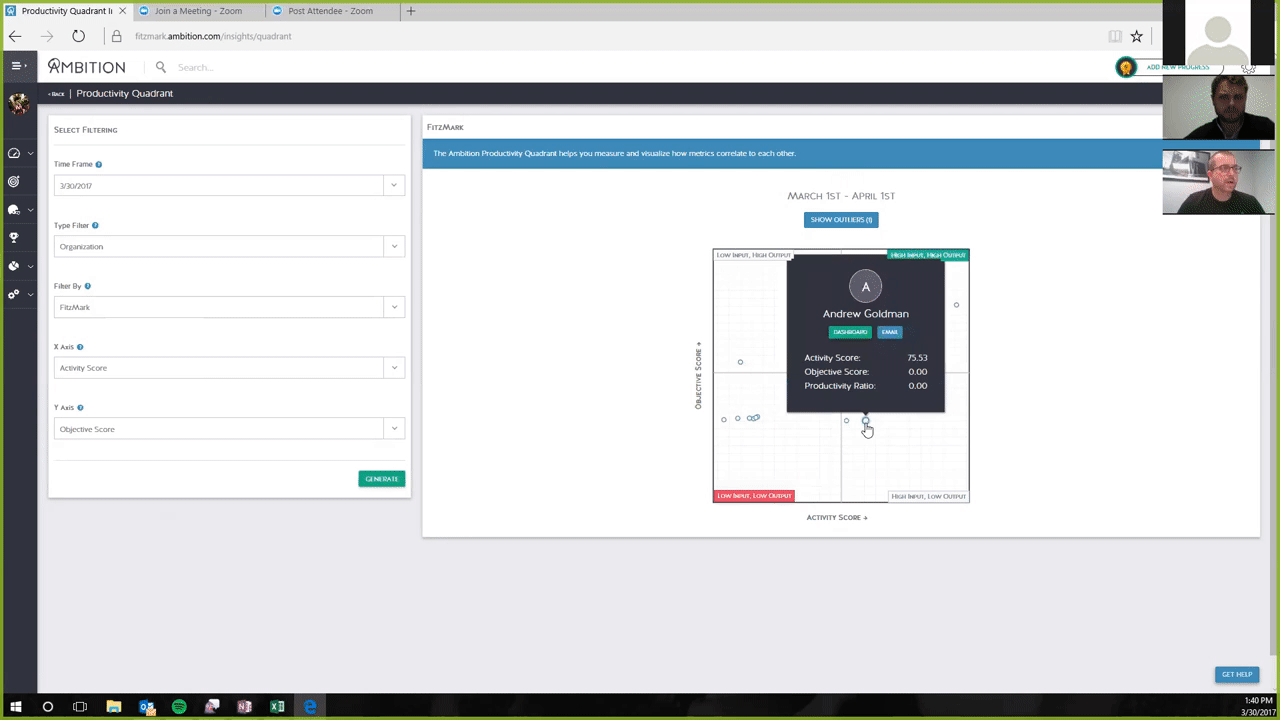Click the Time Frame help icon
Screen dimensions: 1280x720
click(x=98, y=164)
